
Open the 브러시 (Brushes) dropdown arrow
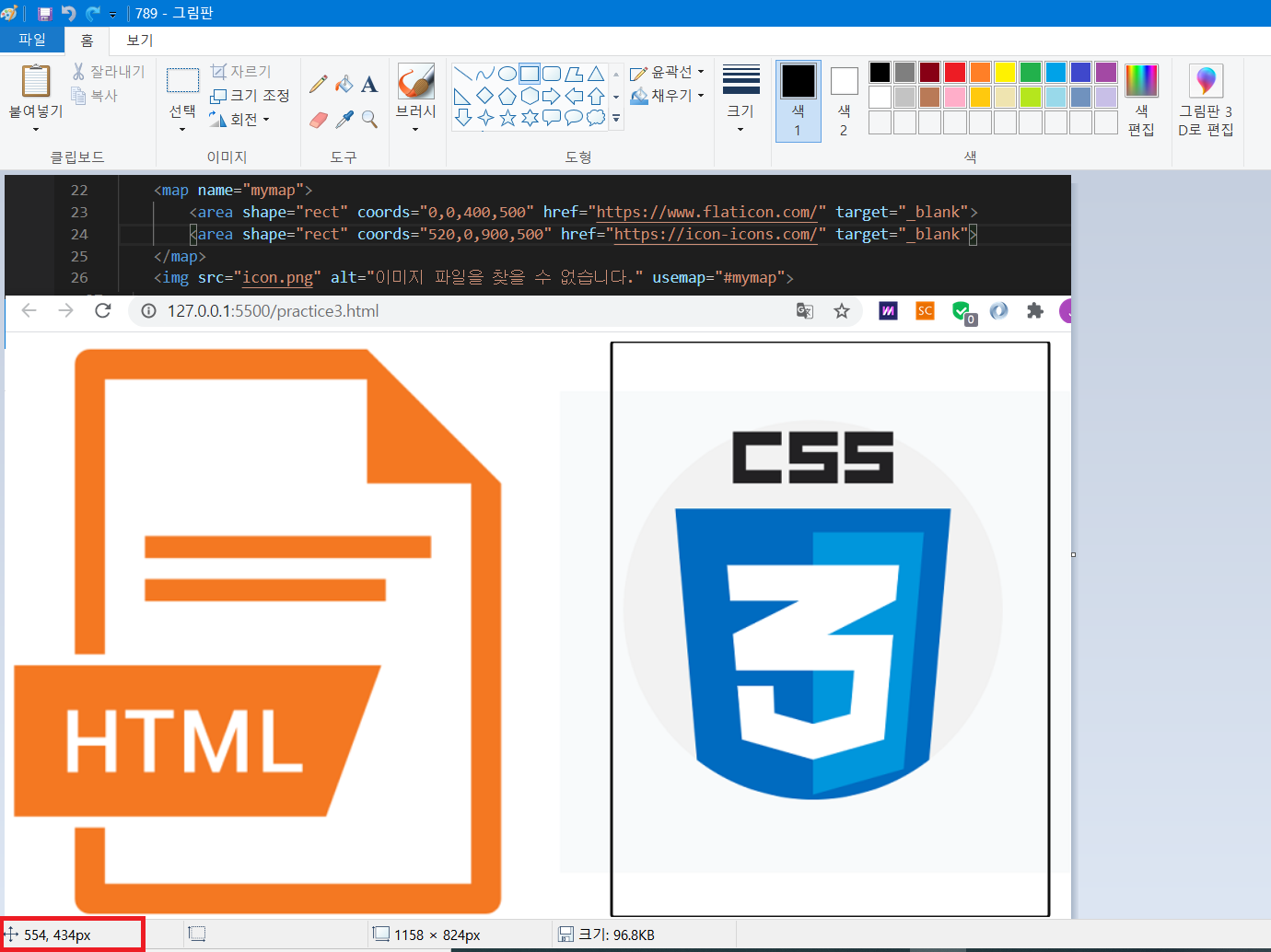tap(415, 130)
